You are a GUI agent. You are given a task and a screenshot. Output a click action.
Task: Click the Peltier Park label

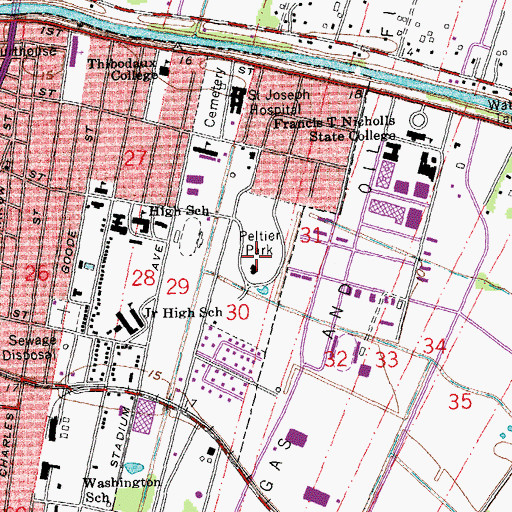click(x=259, y=243)
